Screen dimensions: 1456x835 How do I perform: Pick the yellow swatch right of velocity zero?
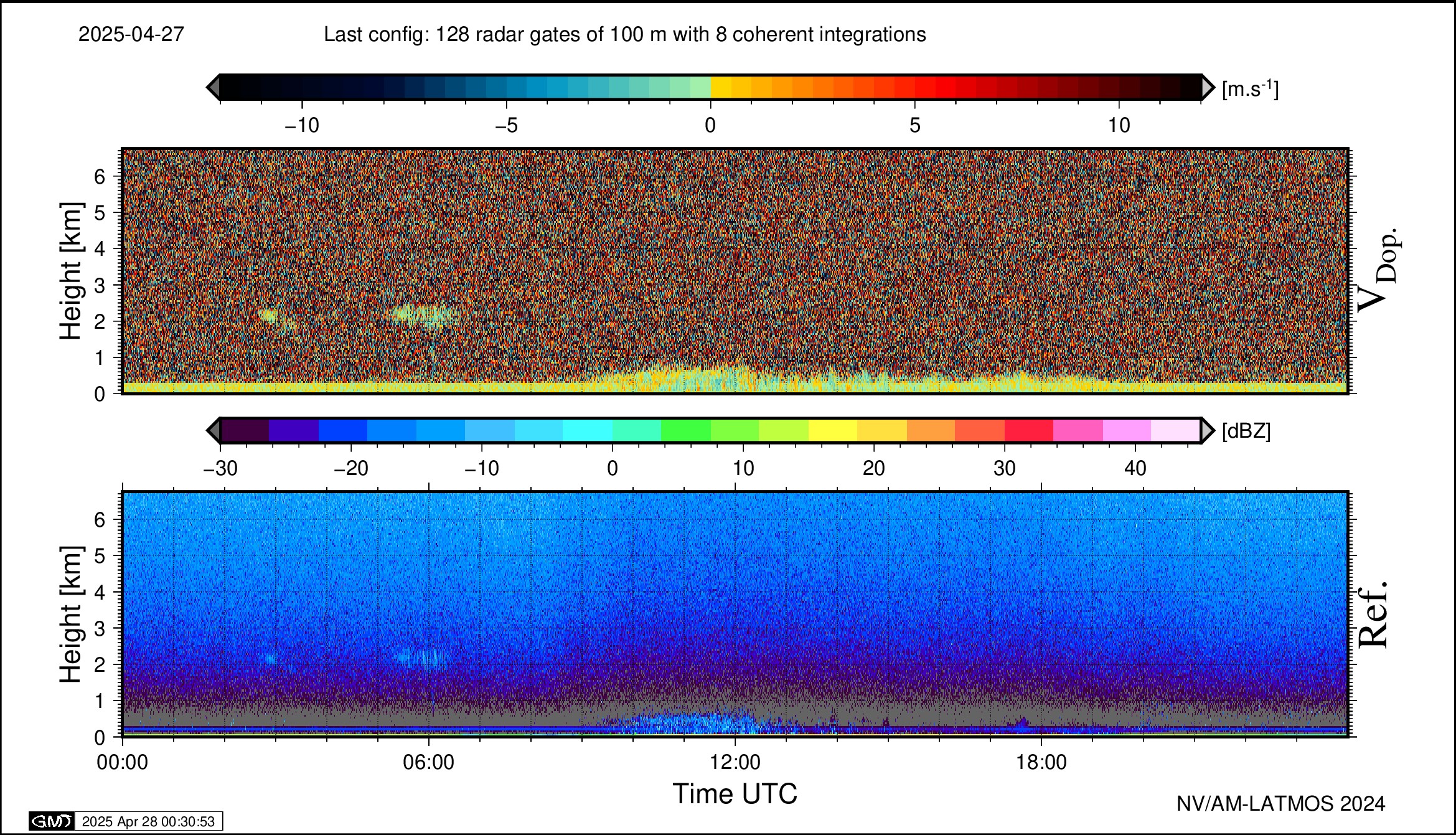click(721, 87)
